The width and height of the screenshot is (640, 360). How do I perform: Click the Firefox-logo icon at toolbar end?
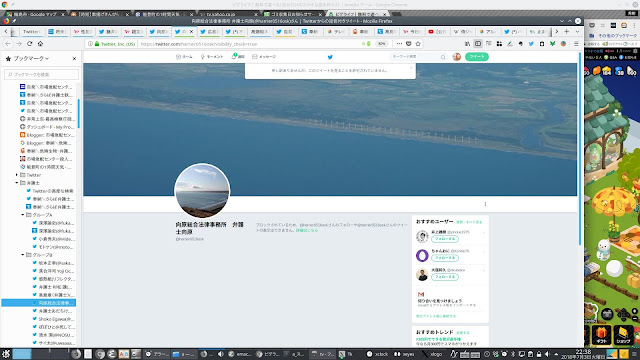[563, 44]
